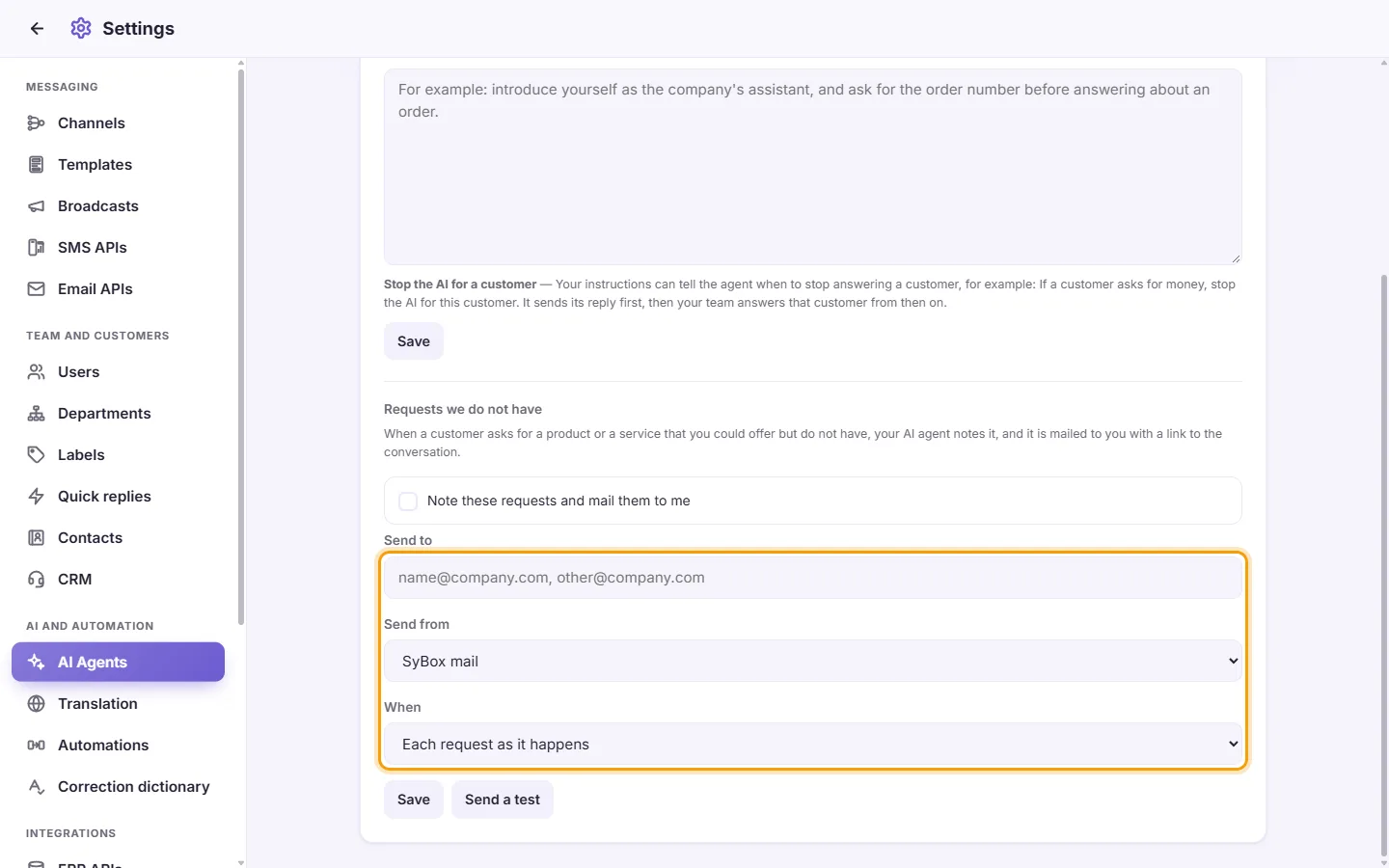
Task: Click the 'Team and Customers' section label
Action: (x=97, y=336)
